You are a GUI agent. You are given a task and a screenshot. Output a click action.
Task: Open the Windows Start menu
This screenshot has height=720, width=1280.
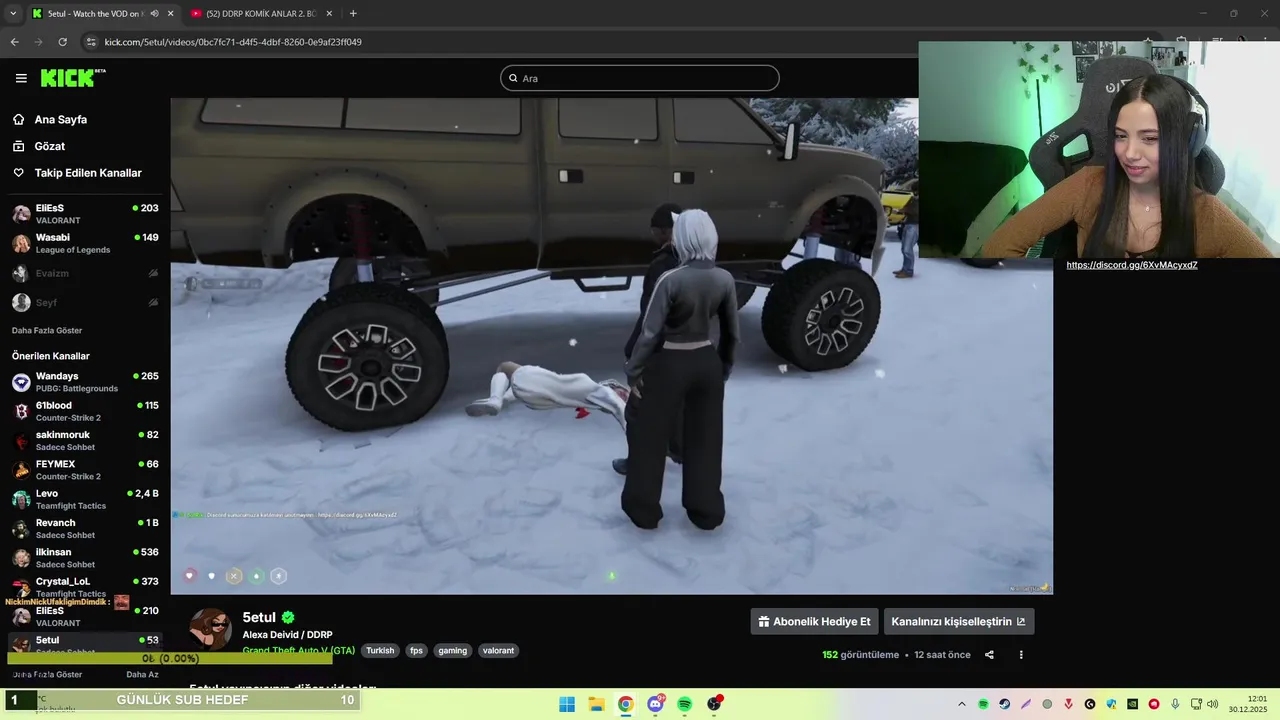pos(567,704)
